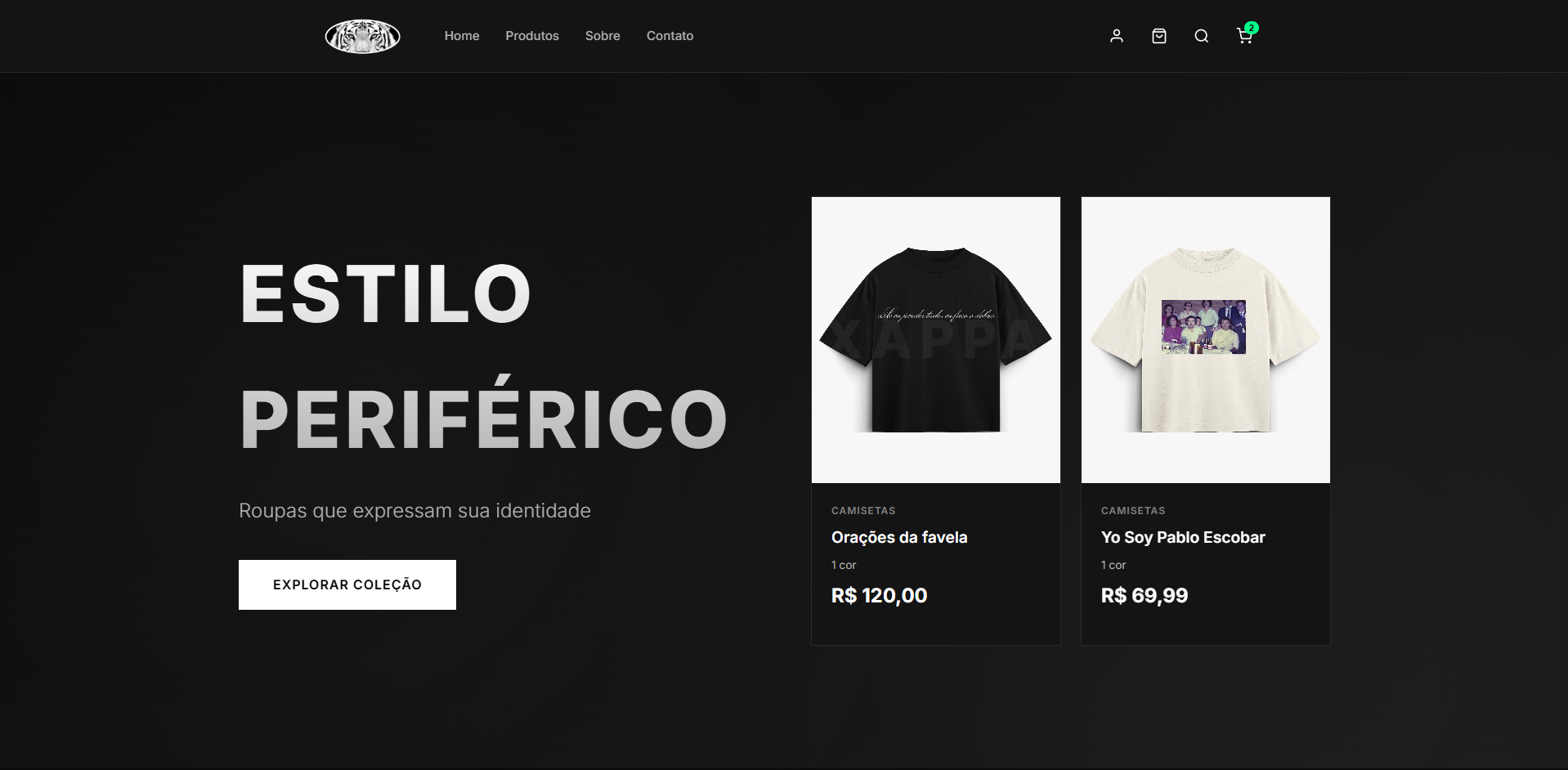Open the cart icon with badge
Image resolution: width=1568 pixels, height=770 pixels.
tap(1244, 36)
